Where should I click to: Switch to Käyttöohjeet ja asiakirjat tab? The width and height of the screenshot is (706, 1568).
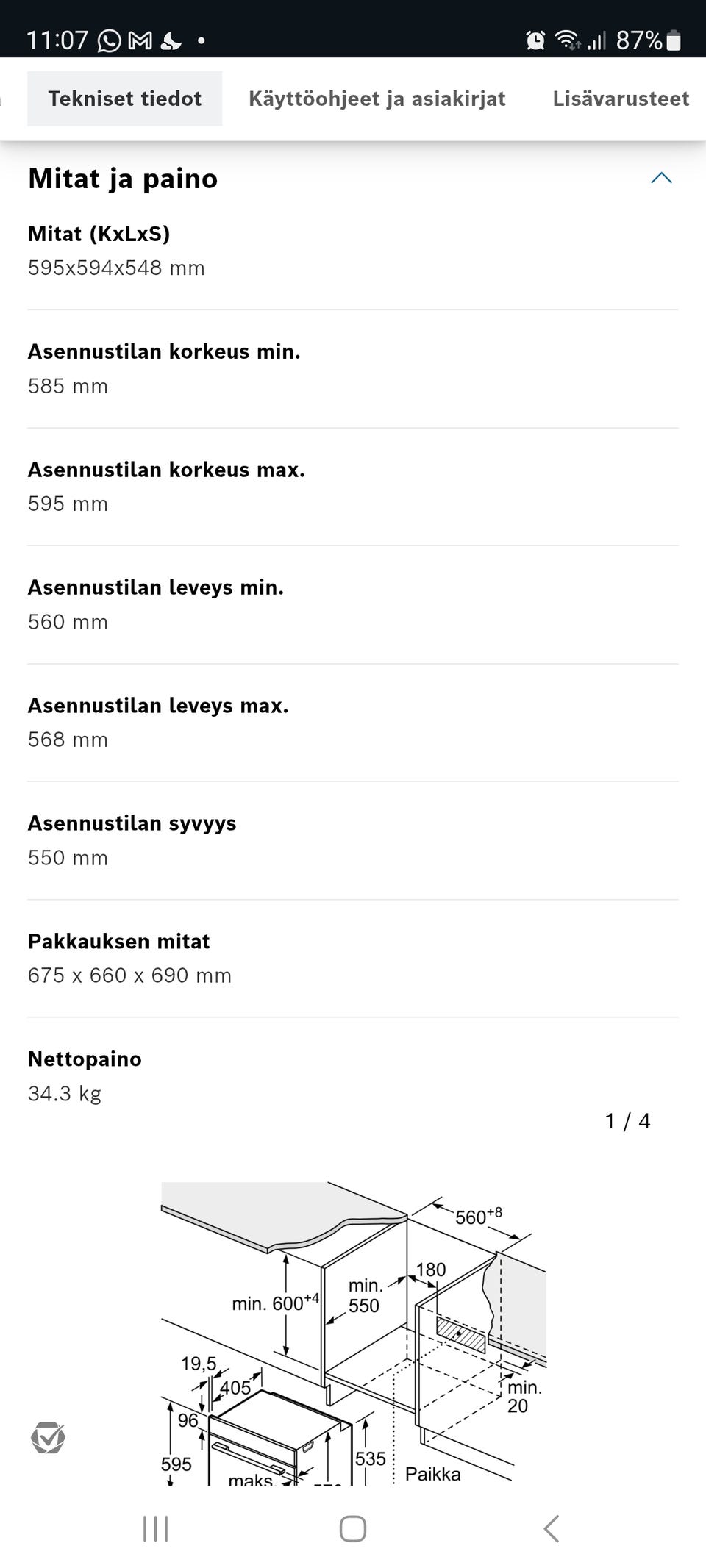[x=377, y=99]
